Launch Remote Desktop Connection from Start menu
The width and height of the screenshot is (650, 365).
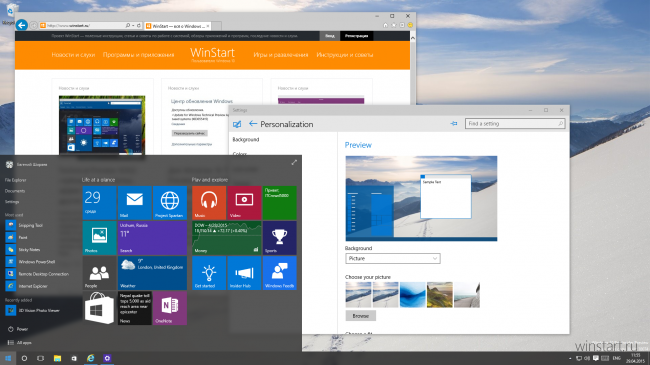pos(37,274)
